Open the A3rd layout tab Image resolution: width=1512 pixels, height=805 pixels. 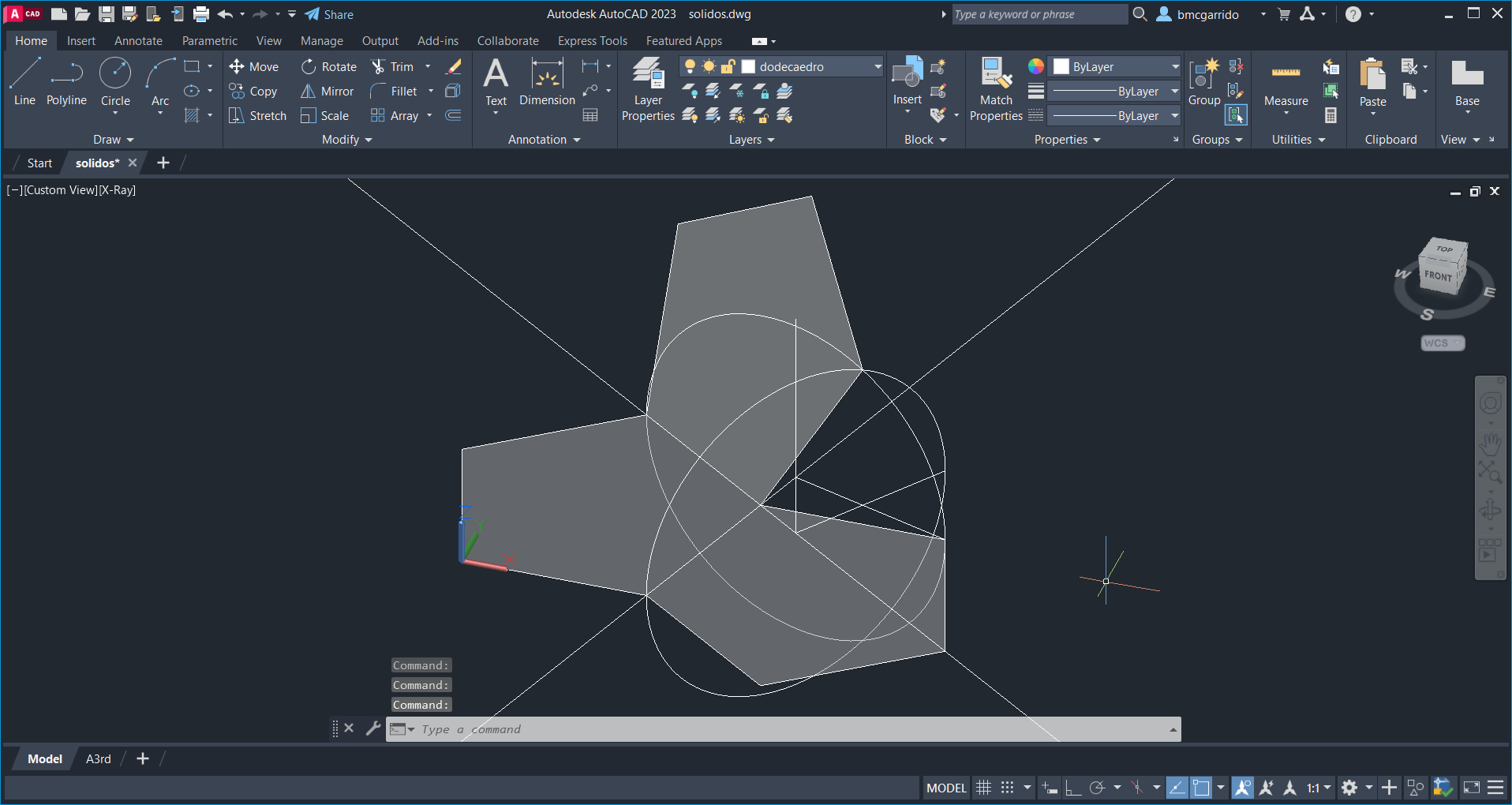tap(98, 759)
